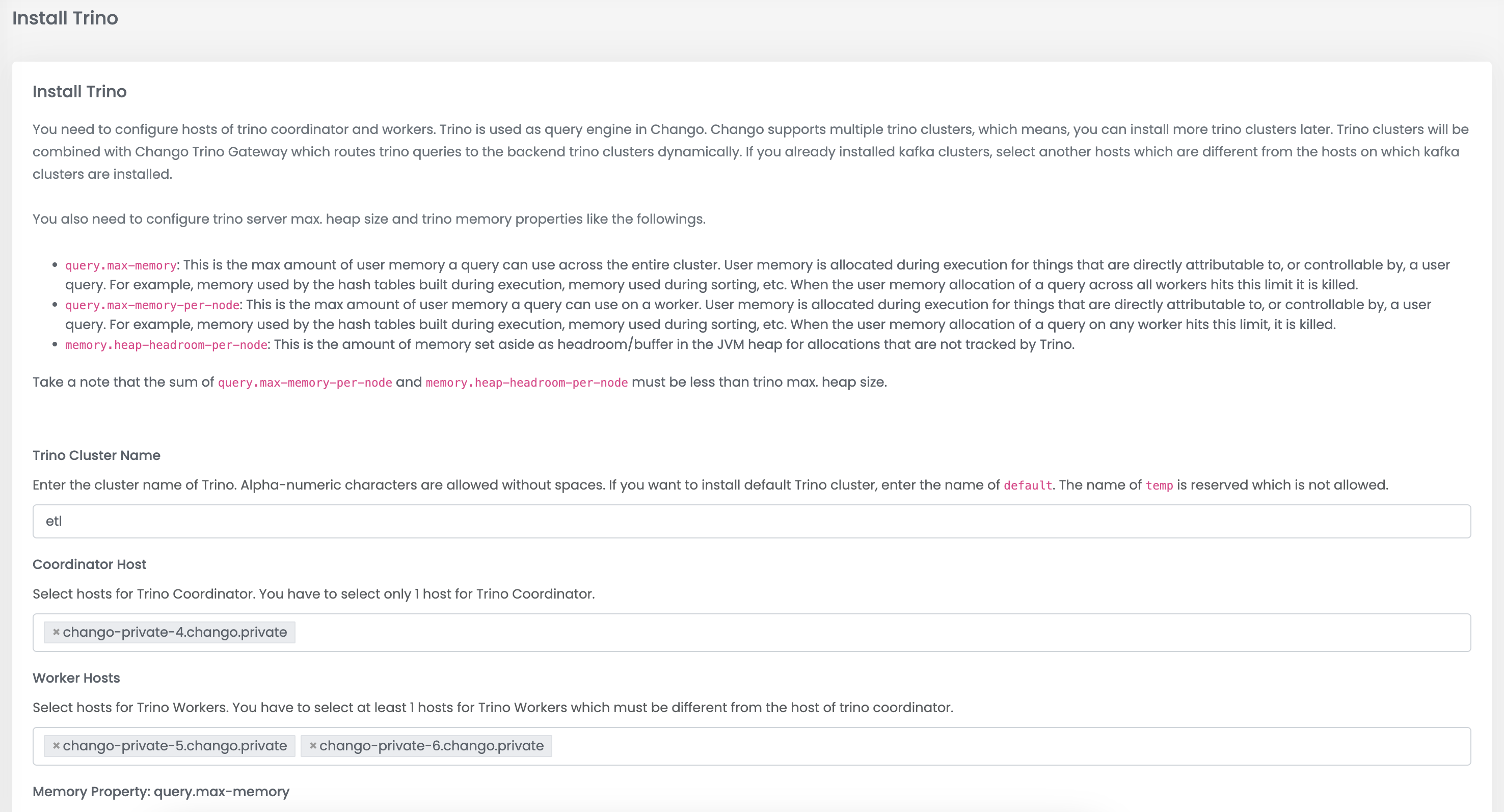
Task: Click the Install Trino page title at top
Action: coord(65,18)
